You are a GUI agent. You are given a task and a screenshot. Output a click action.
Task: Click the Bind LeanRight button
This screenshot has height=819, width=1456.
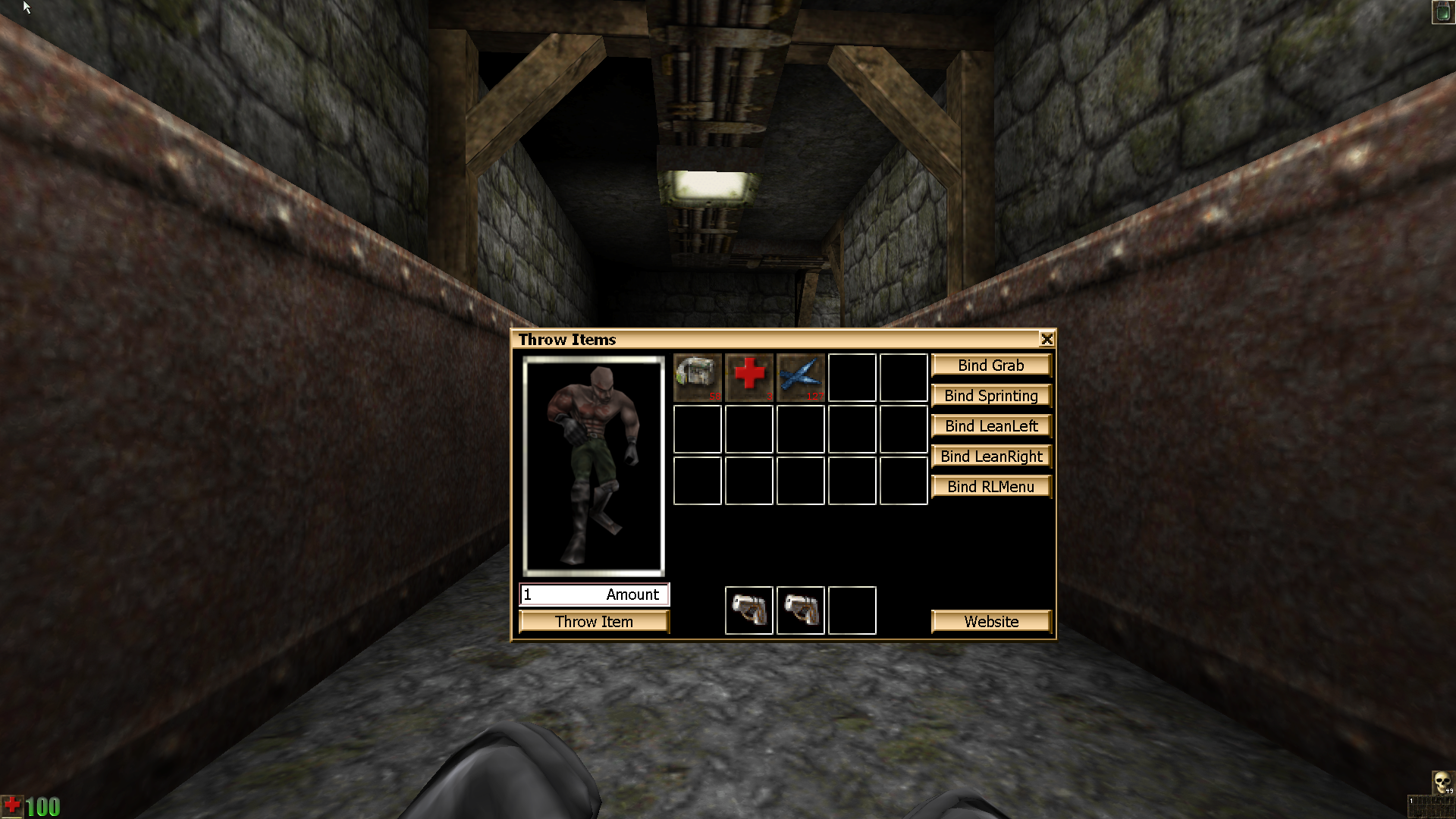(991, 456)
